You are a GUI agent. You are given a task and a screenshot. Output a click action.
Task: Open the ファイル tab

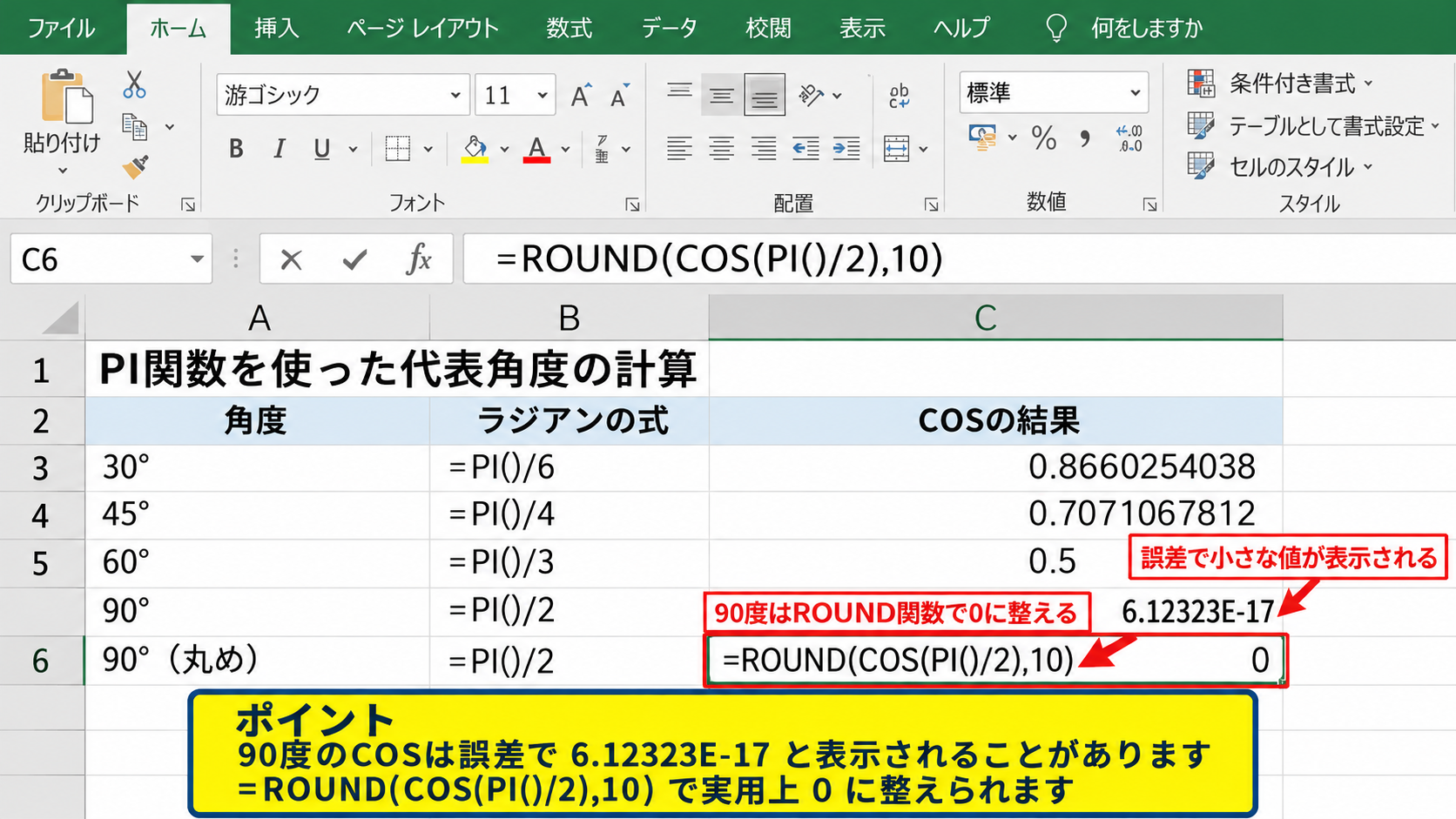pyautogui.click(x=61, y=29)
